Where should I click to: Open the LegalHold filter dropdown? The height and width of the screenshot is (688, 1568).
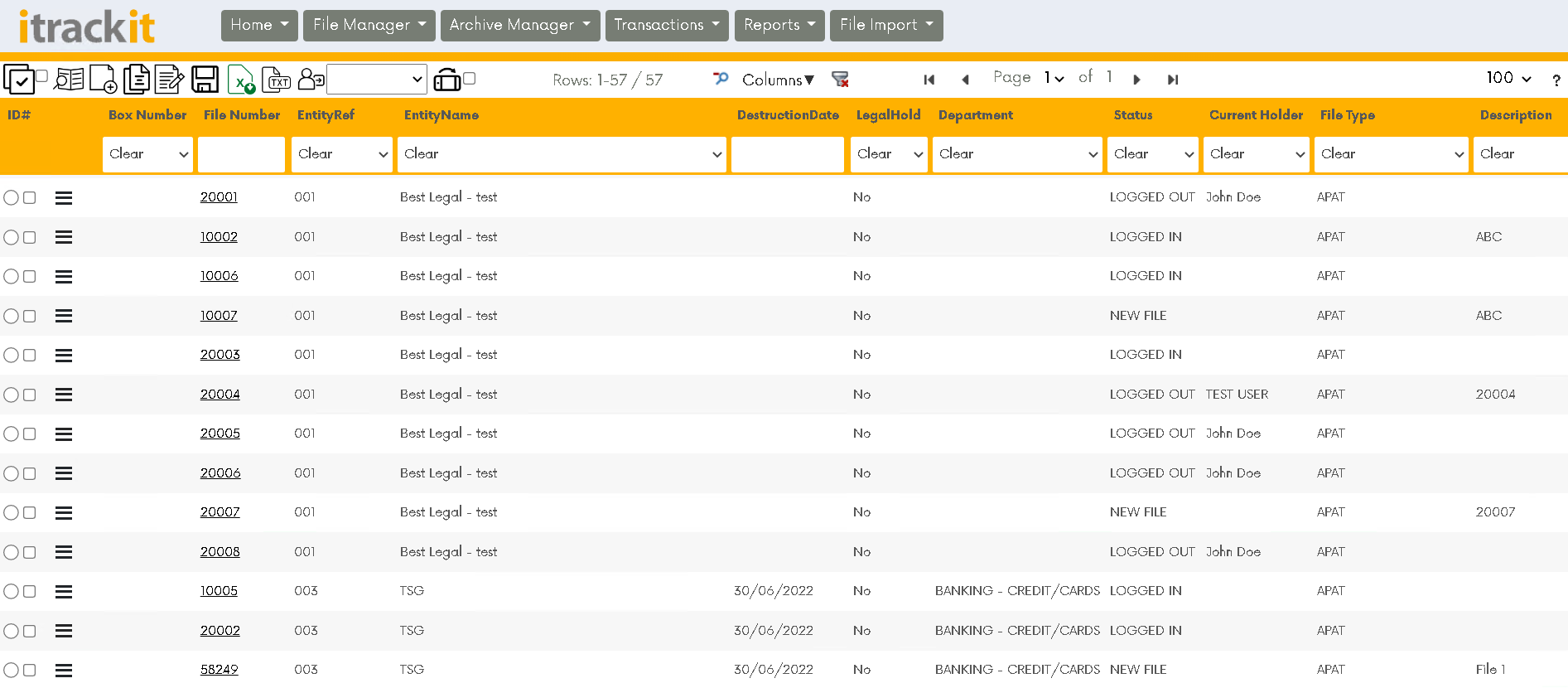click(x=889, y=154)
